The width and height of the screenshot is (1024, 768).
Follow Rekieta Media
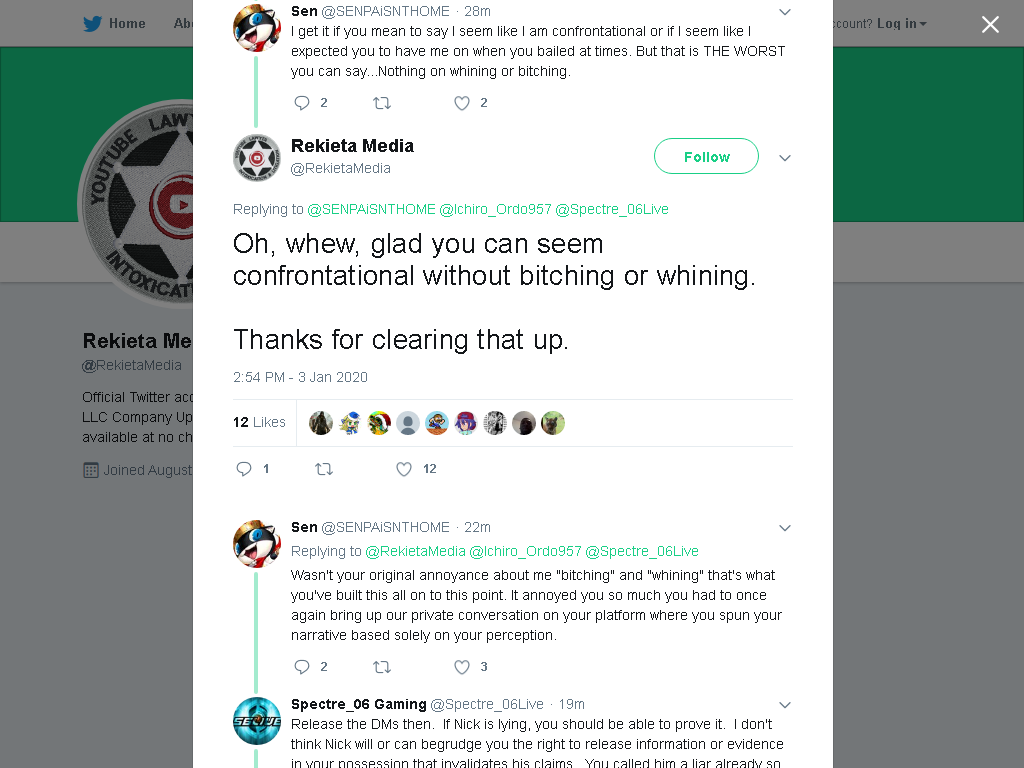(706, 156)
